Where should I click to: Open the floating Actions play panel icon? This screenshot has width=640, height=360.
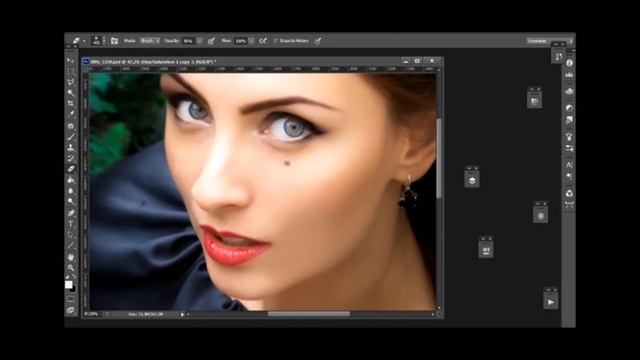pos(551,302)
